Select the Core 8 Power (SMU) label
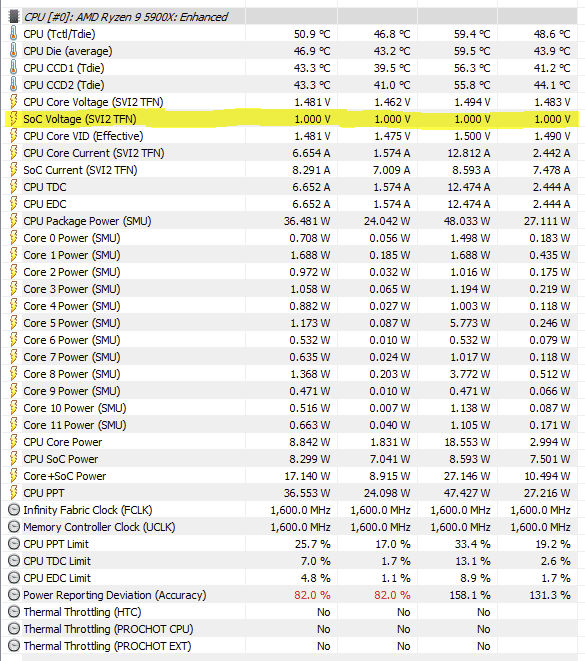Screen dimensions: 585x661 [72, 374]
